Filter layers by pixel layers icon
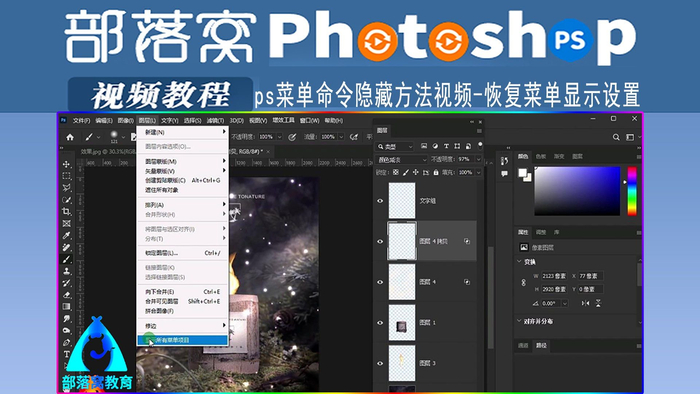Viewport: 700px width, 394px height. coord(424,146)
